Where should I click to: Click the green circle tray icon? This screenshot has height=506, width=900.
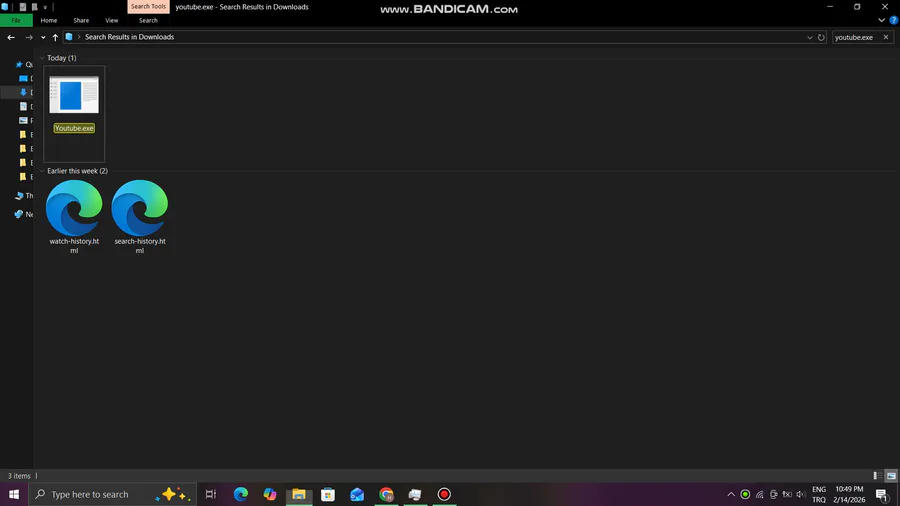point(745,494)
